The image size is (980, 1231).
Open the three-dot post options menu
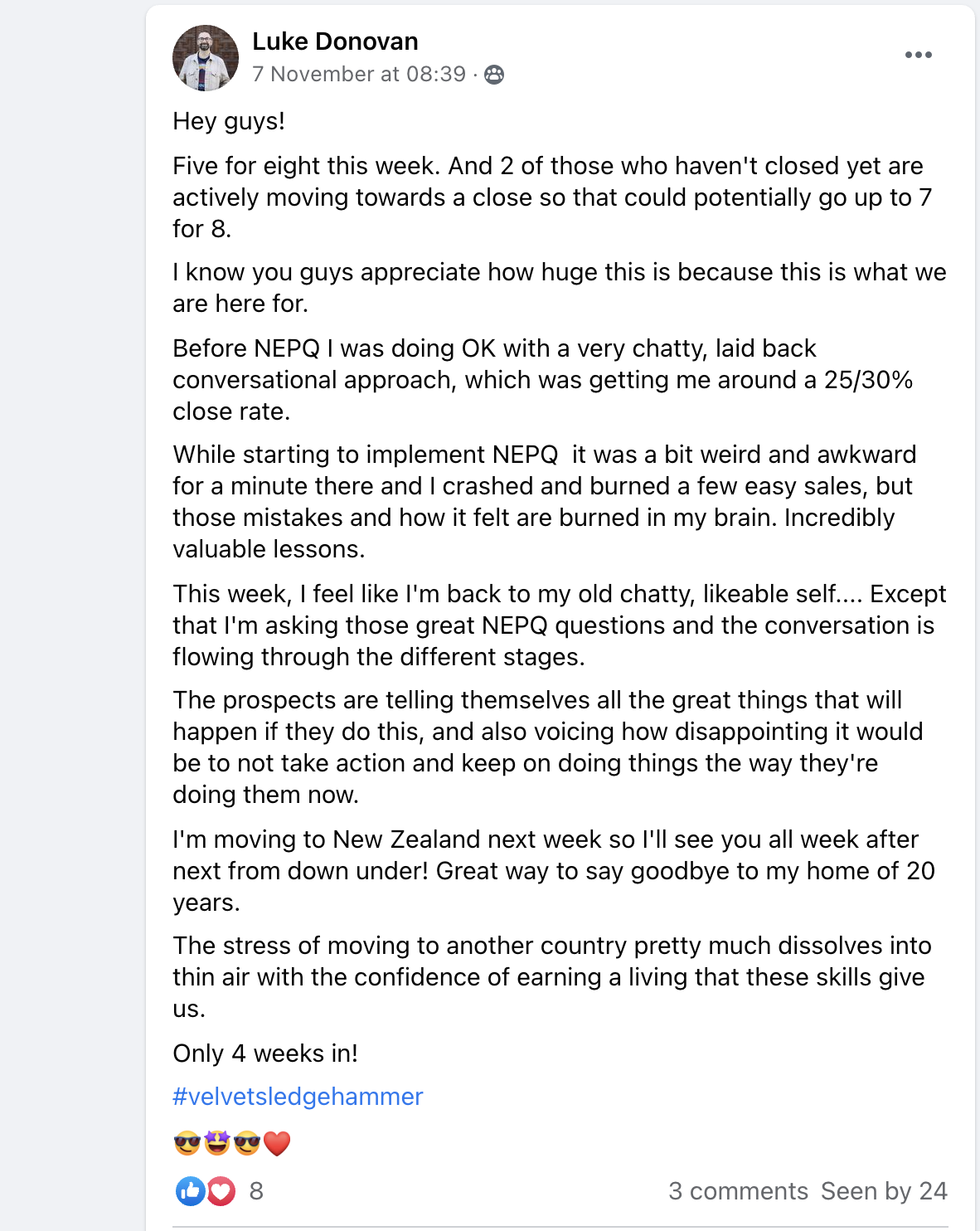tap(918, 55)
